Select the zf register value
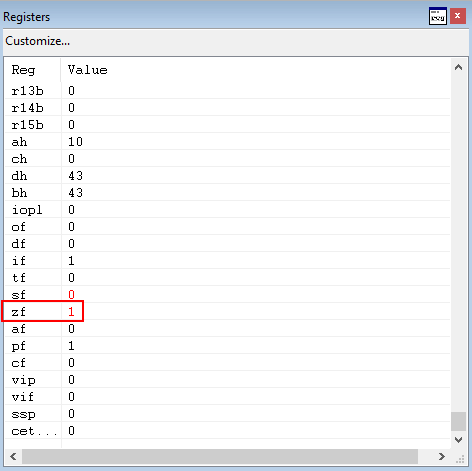The width and height of the screenshot is (472, 471). (71, 312)
